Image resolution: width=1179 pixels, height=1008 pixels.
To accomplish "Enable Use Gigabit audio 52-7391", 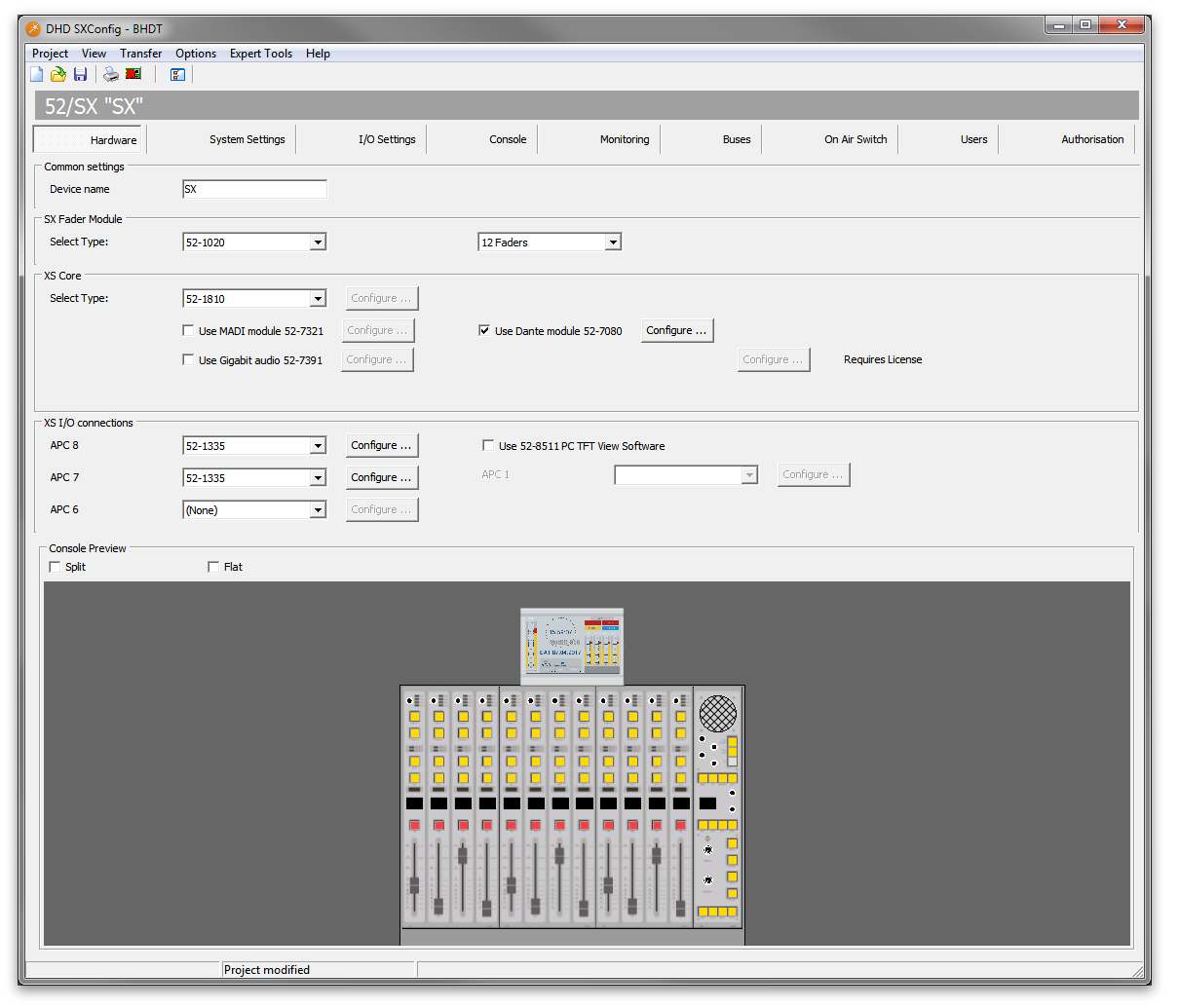I will pyautogui.click(x=188, y=360).
